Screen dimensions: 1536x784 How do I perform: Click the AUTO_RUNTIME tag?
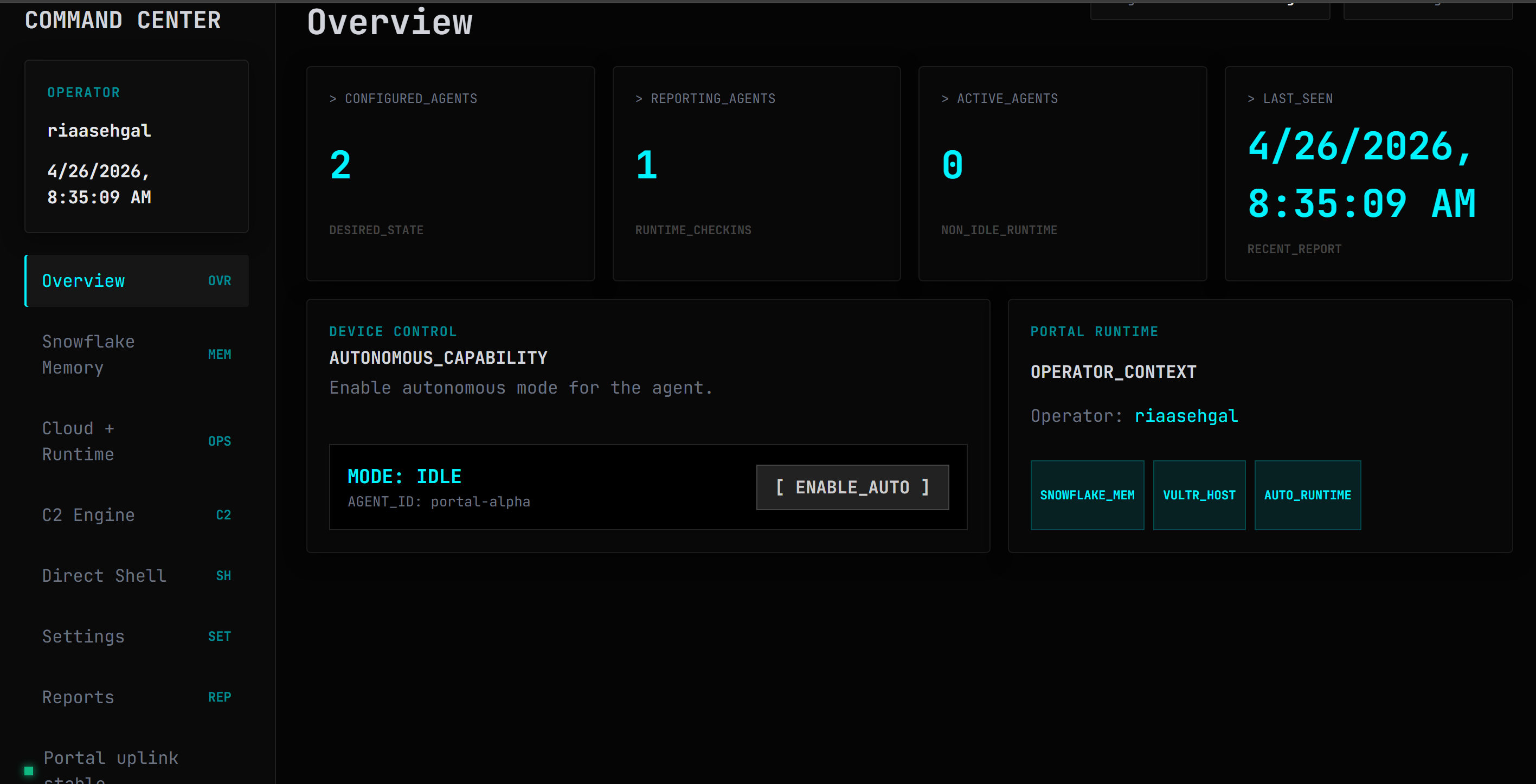click(x=1307, y=495)
